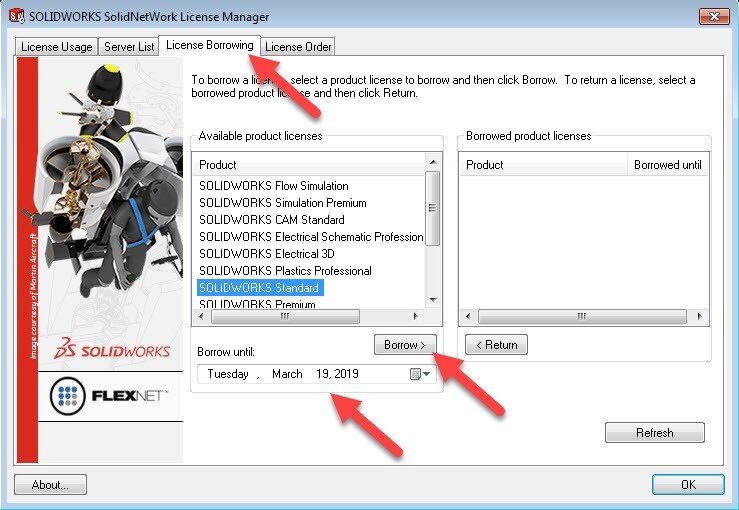Select the License Order tab
739x510 pixels.
tap(297, 47)
